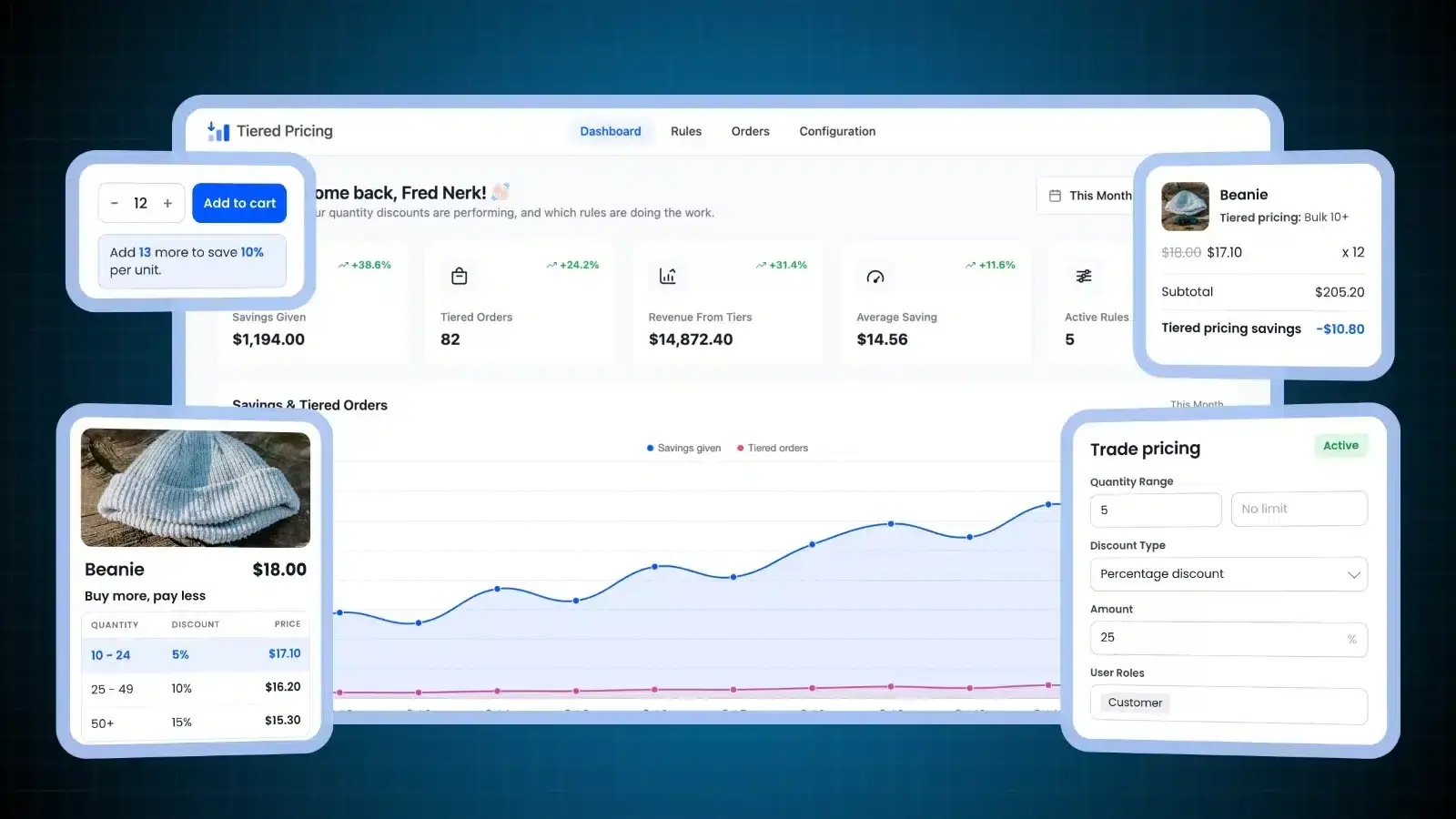Click the Add to cart button

pyautogui.click(x=239, y=203)
